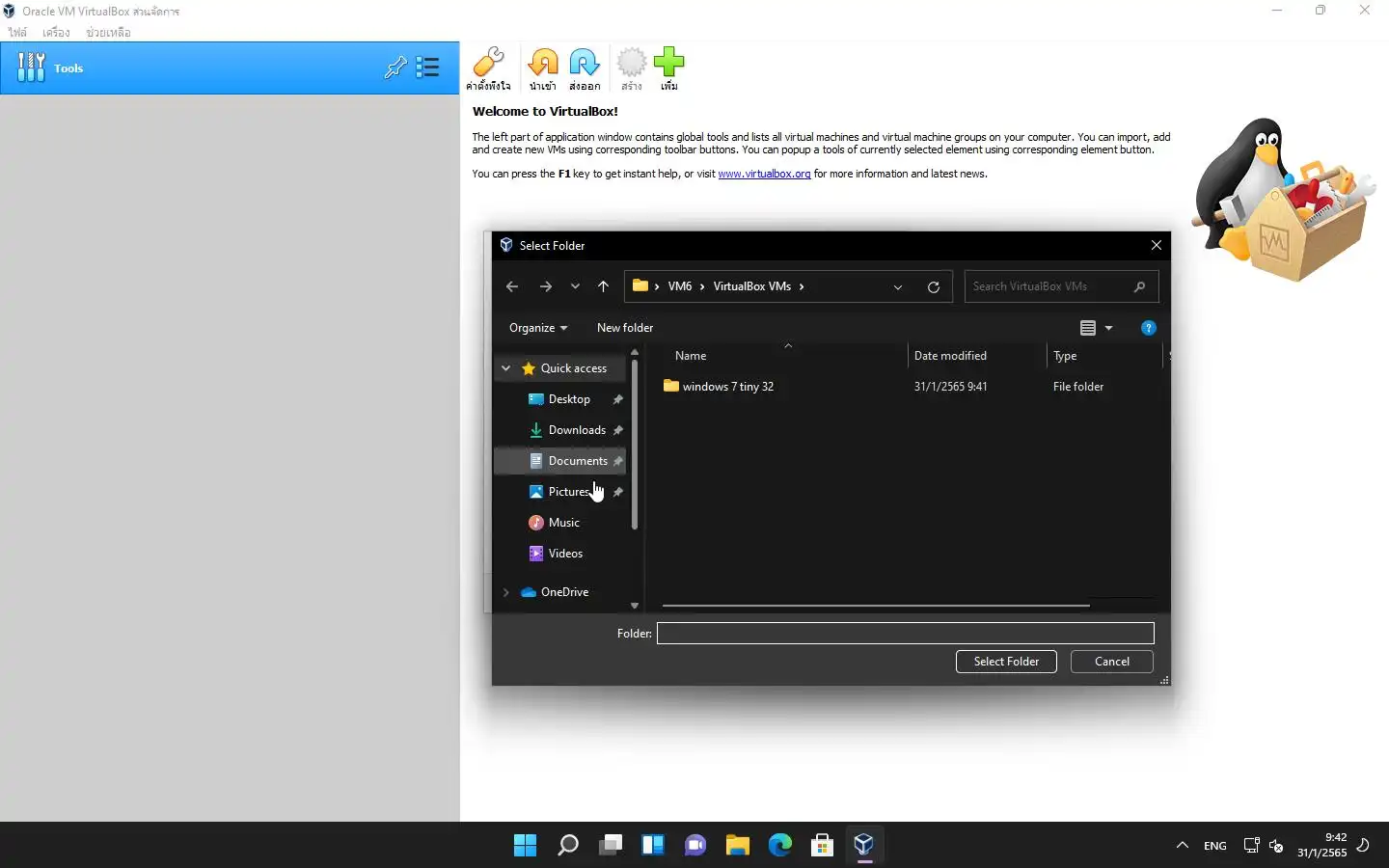Click VirtualBox VMs breadcrumb segment
This screenshot has height=868, width=1389.
(x=752, y=286)
